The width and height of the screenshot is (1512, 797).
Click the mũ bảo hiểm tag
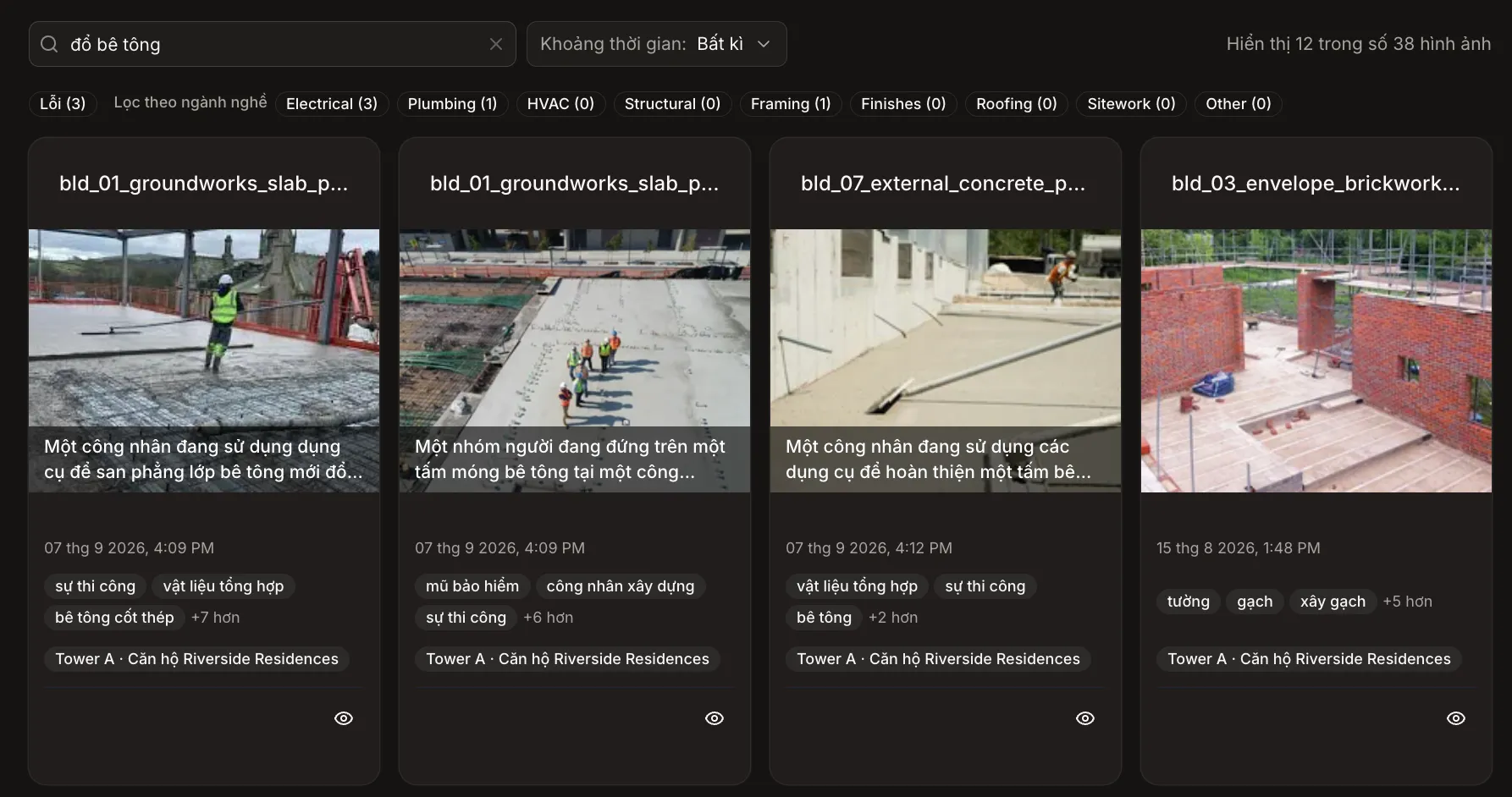tap(472, 586)
